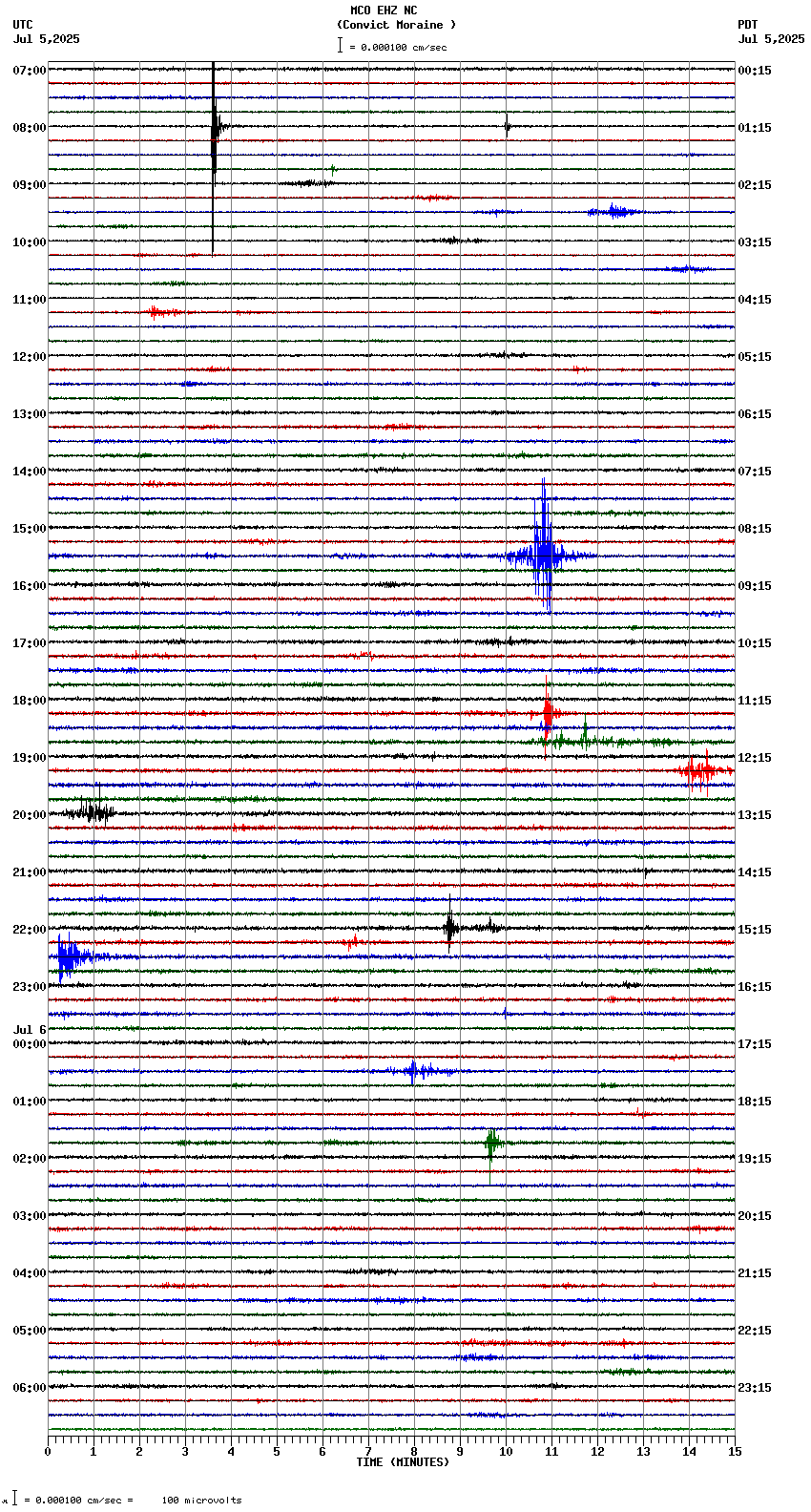Click the 12:15 PDT row label
The width and height of the screenshot is (811, 1512).
(x=755, y=758)
